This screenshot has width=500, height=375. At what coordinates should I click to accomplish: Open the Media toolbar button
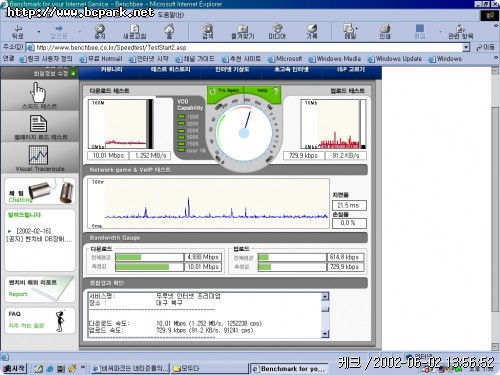[277, 31]
